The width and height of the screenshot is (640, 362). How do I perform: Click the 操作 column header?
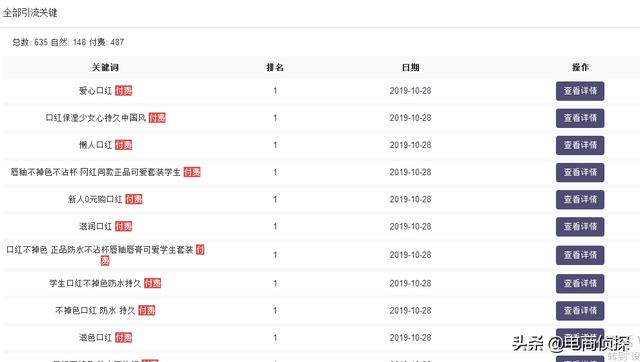pyautogui.click(x=580, y=67)
